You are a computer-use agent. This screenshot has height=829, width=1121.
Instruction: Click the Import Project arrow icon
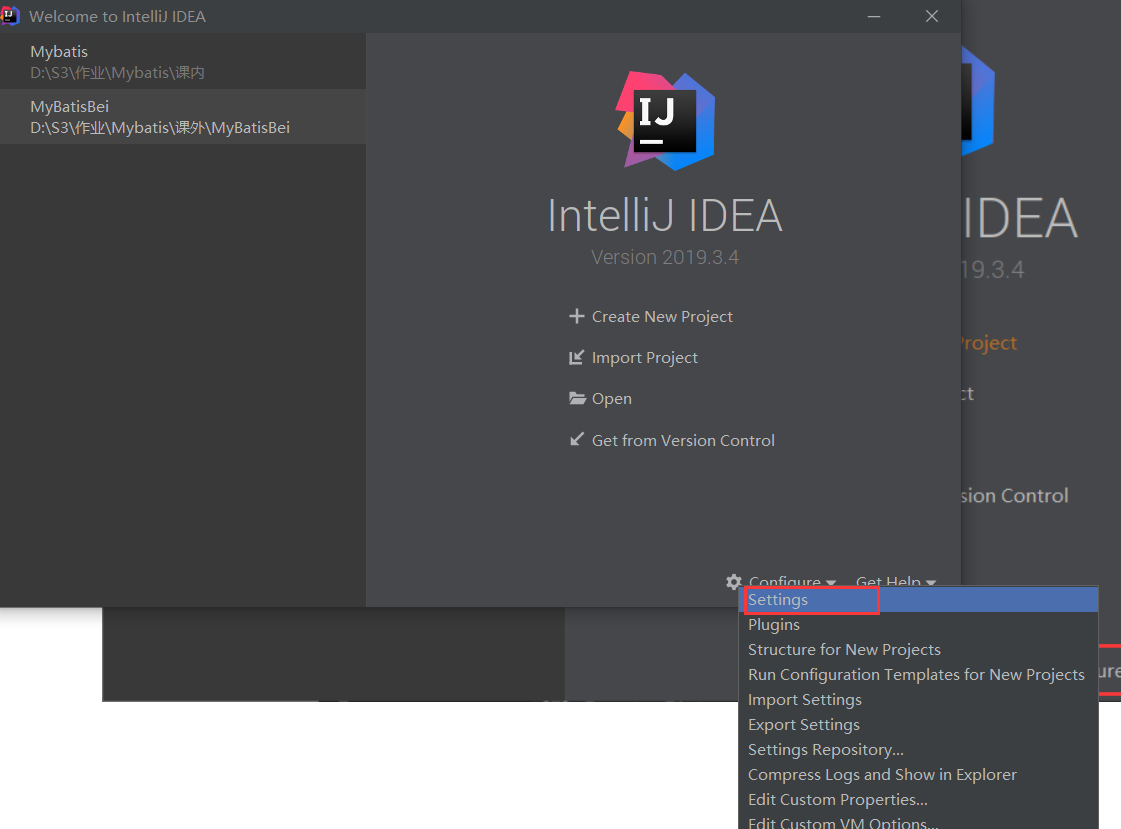[576, 357]
